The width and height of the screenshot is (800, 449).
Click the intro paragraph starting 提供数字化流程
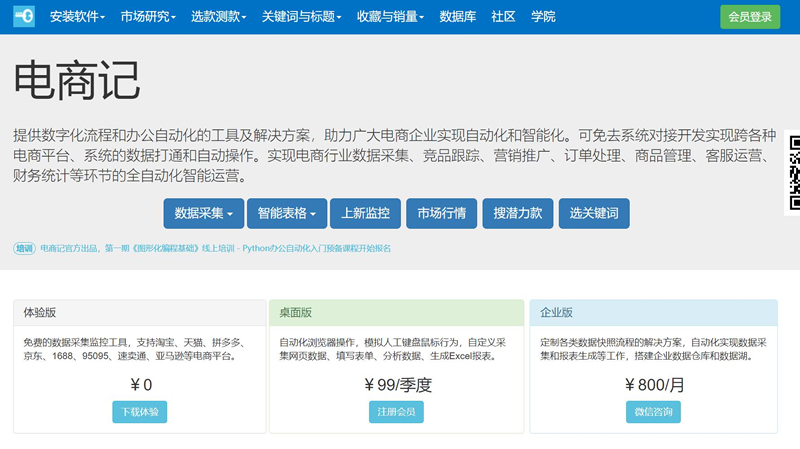(x=394, y=156)
